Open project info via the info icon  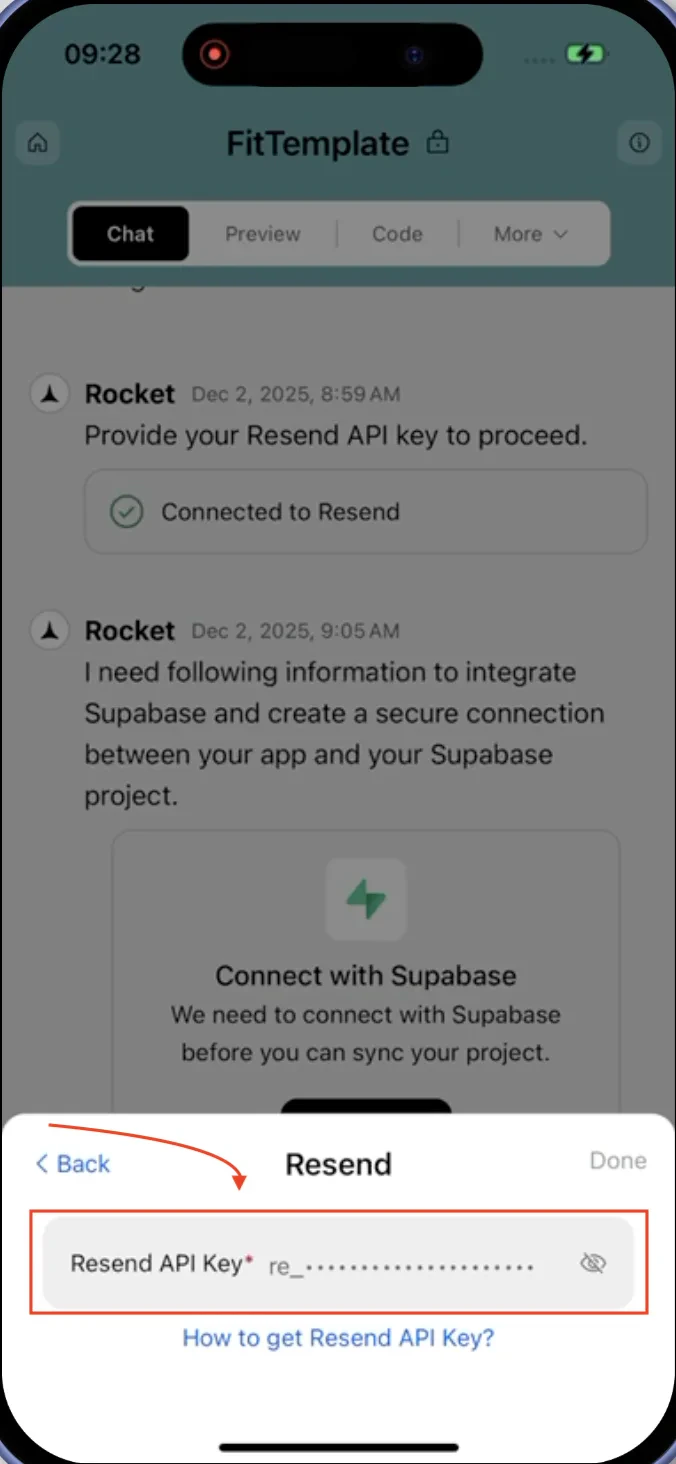click(639, 143)
